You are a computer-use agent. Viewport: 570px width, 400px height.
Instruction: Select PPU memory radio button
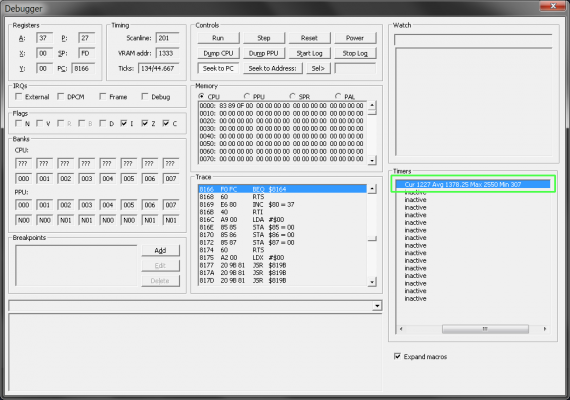[247, 96]
